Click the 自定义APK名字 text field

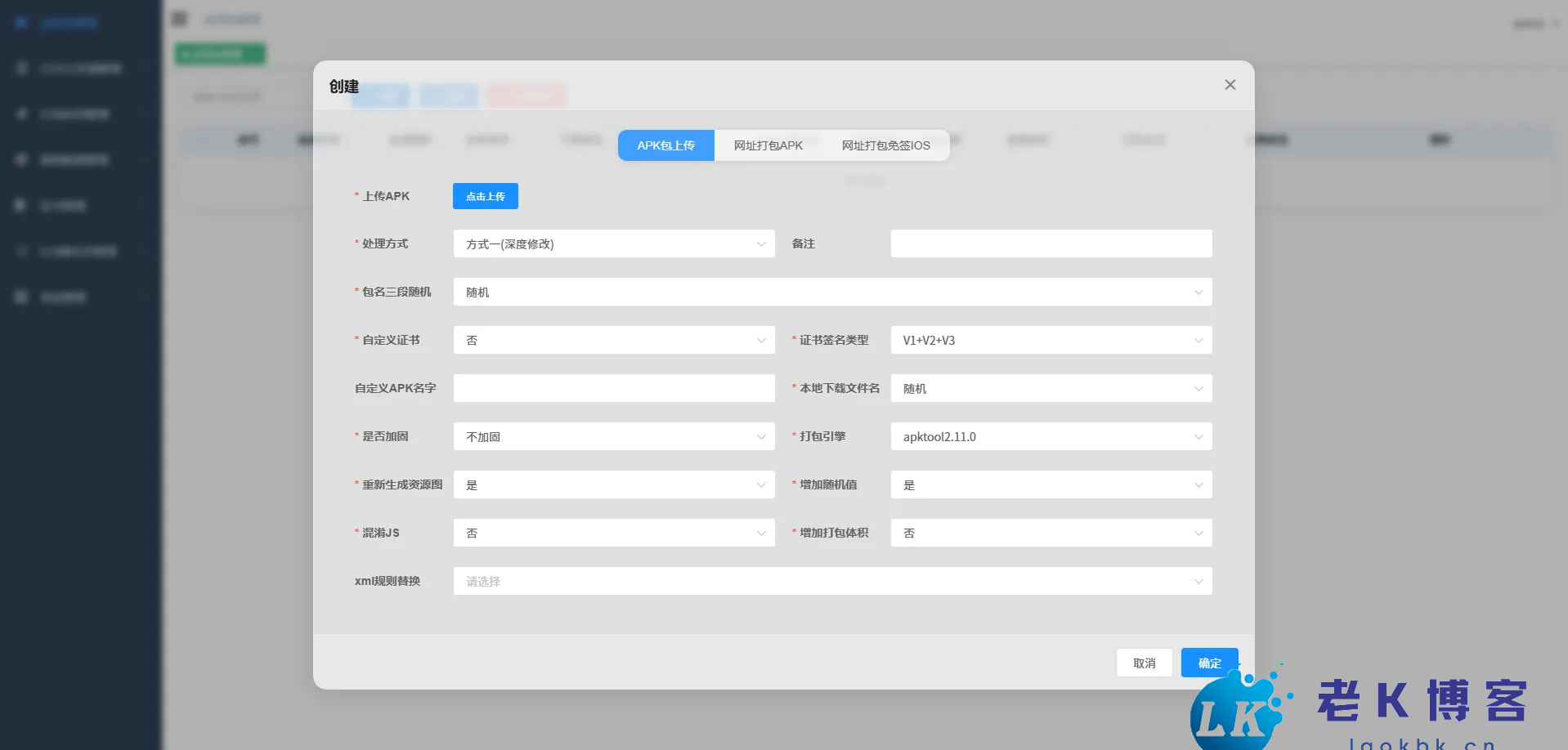pos(613,388)
